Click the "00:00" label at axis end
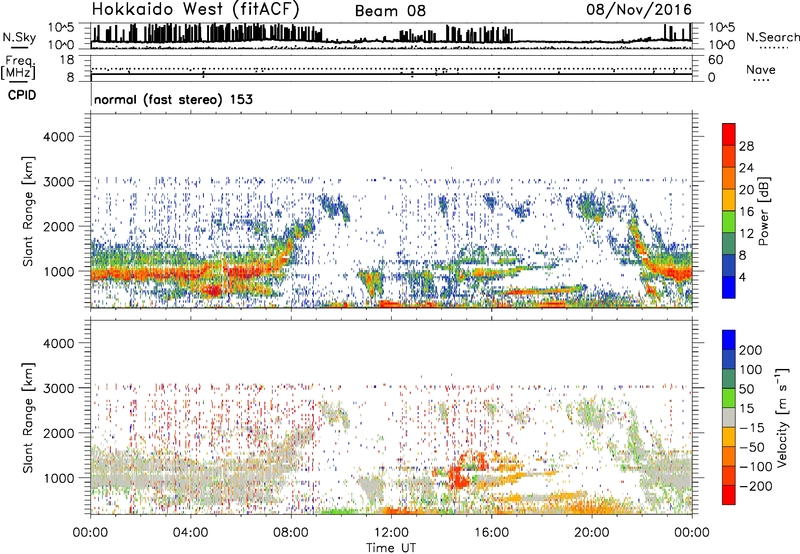This screenshot has height=554, width=800. 691,533
